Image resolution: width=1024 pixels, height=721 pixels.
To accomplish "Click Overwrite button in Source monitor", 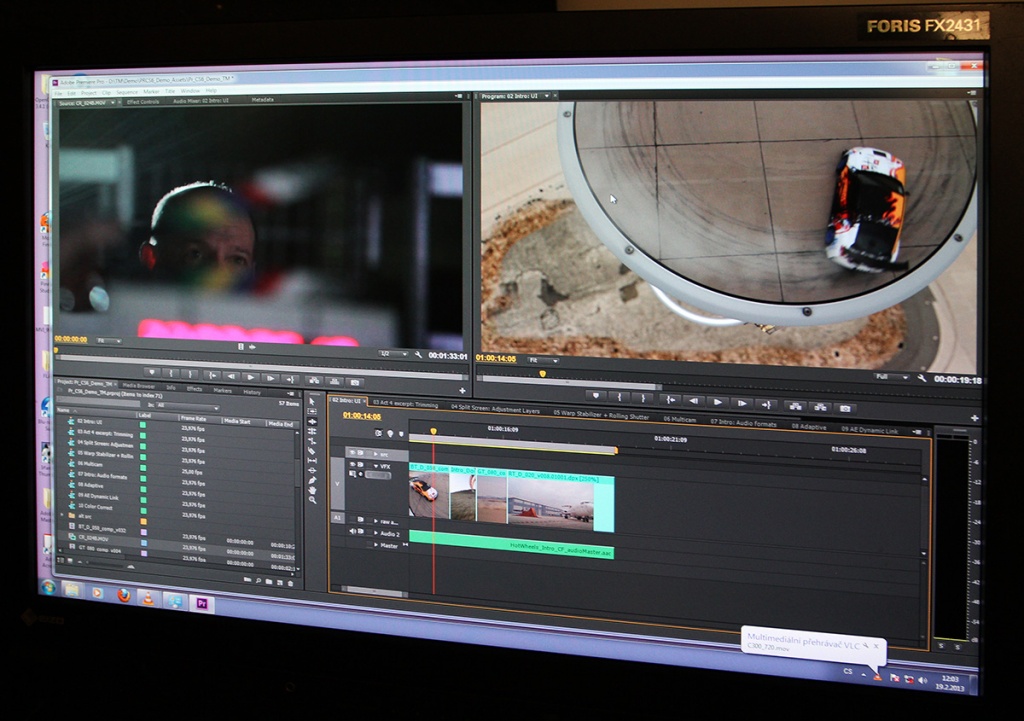I will click(334, 381).
